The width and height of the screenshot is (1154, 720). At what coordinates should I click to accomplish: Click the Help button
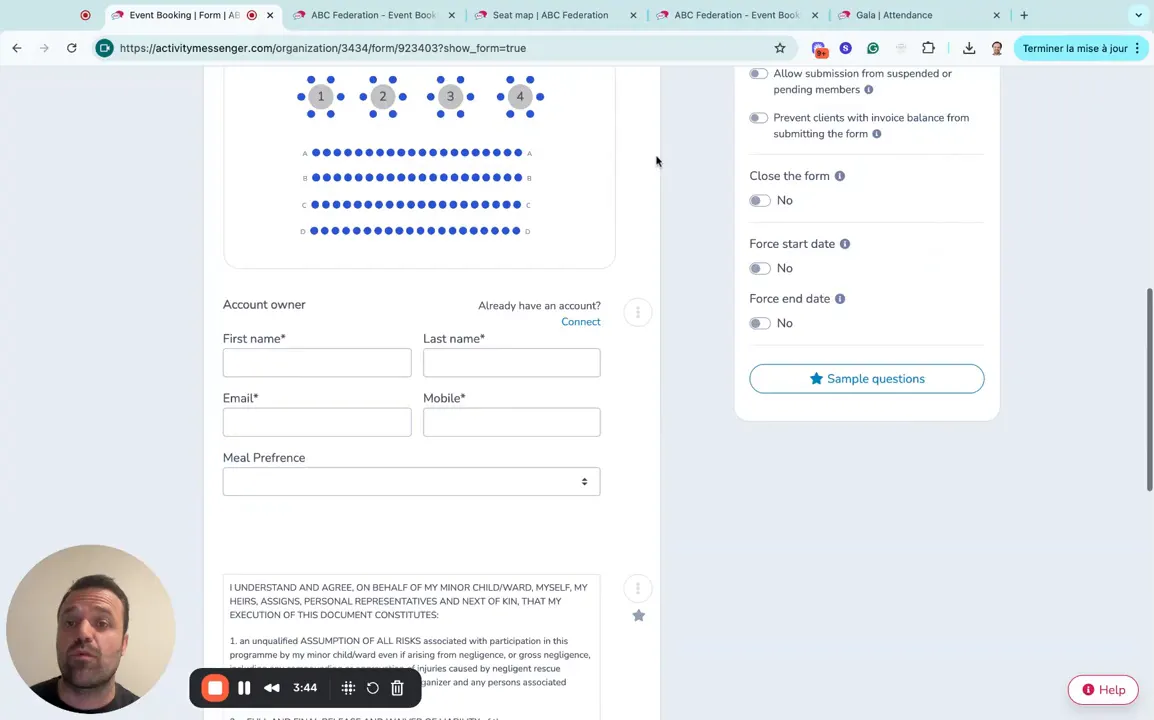(1103, 689)
